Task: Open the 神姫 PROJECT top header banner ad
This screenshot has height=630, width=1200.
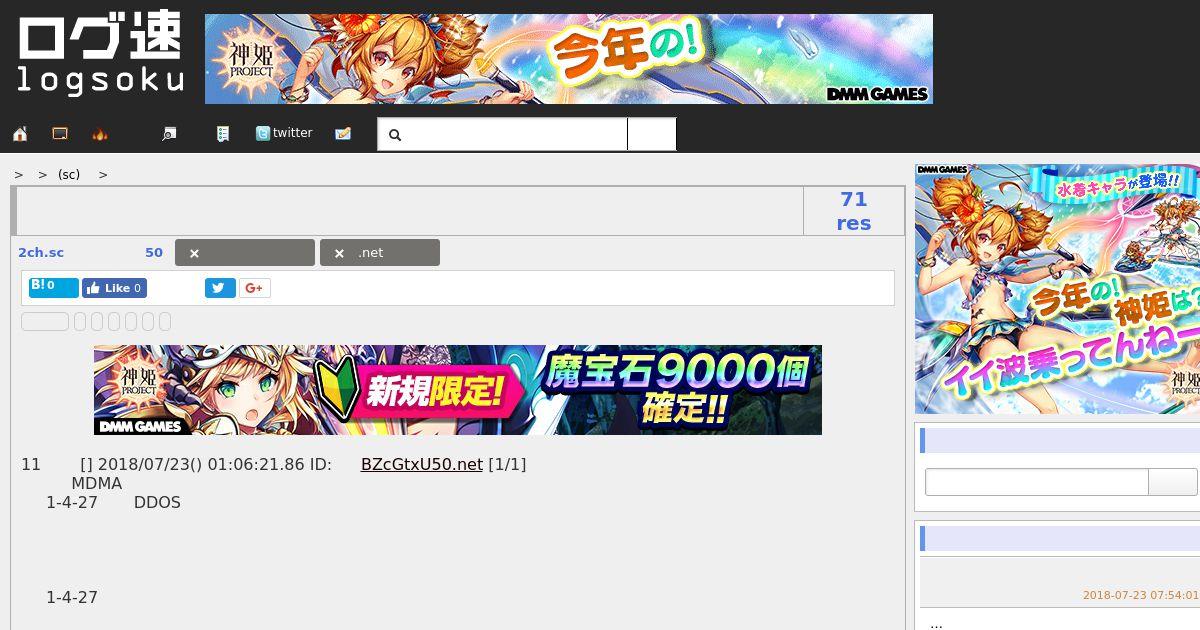Action: tap(569, 59)
